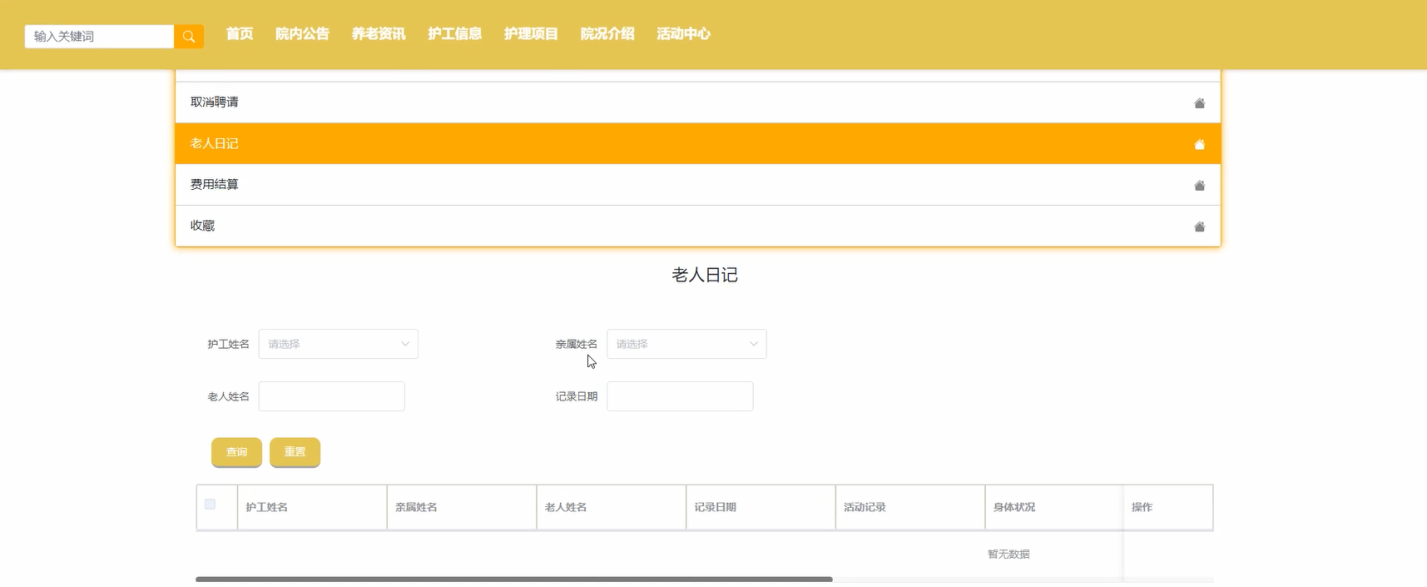Viewport: 1427px width, 587px height.
Task: Select the 收藏 menu entry
Action: coord(698,225)
